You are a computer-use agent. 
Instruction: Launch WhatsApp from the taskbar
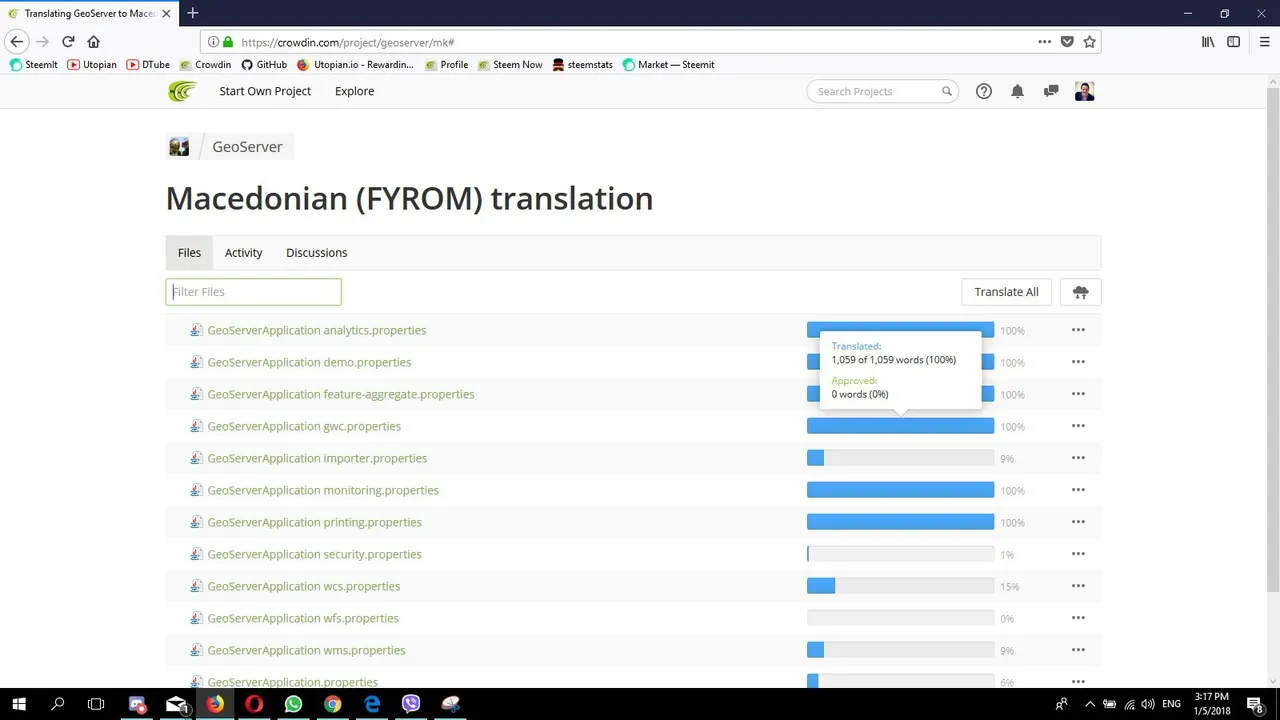[293, 704]
